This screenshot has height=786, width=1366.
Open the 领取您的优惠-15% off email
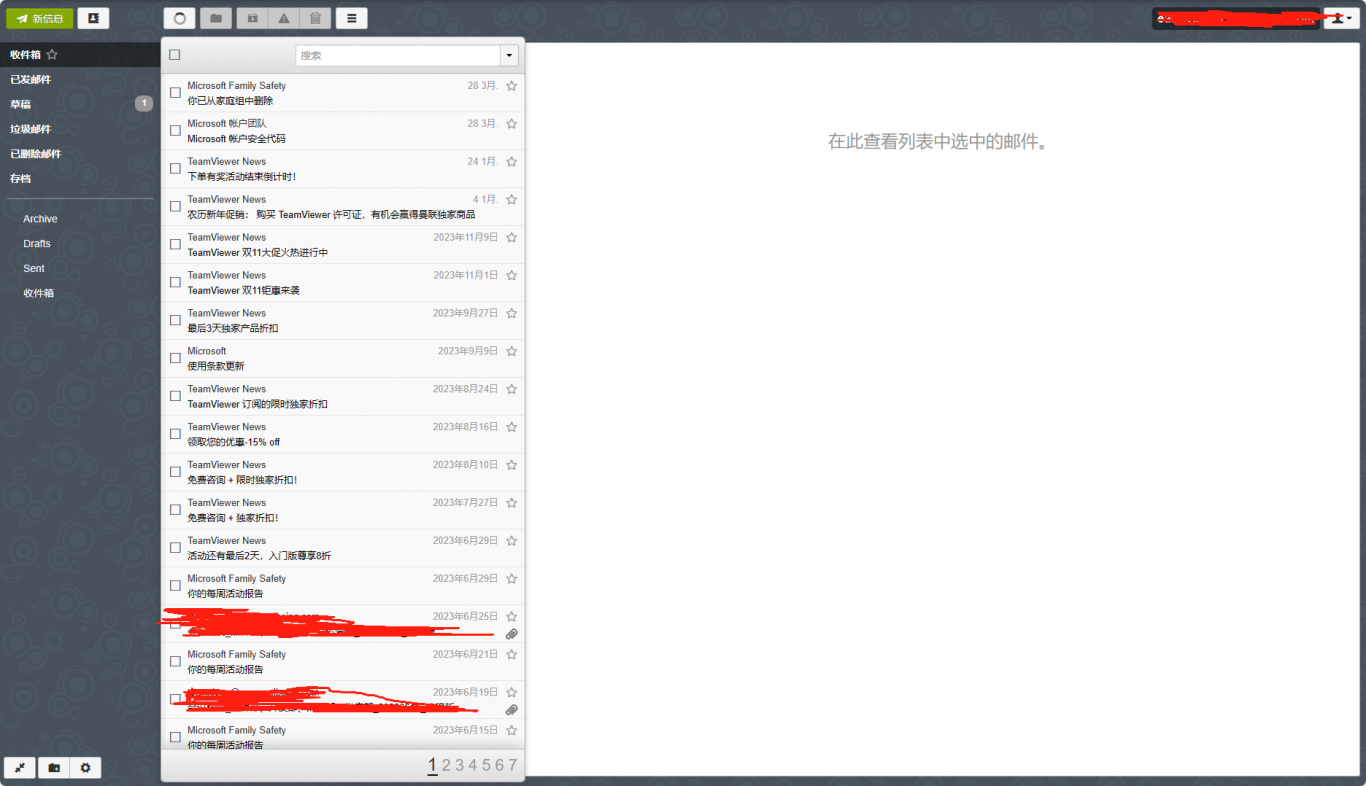click(x=343, y=435)
